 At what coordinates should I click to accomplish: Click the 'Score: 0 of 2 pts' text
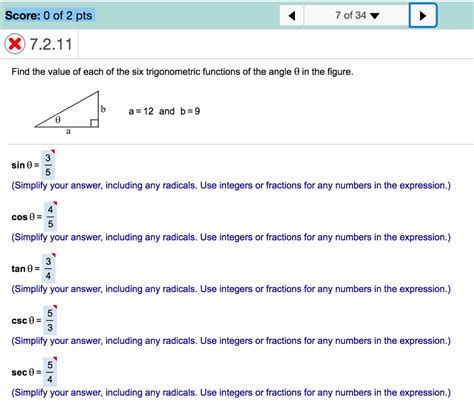(x=49, y=15)
